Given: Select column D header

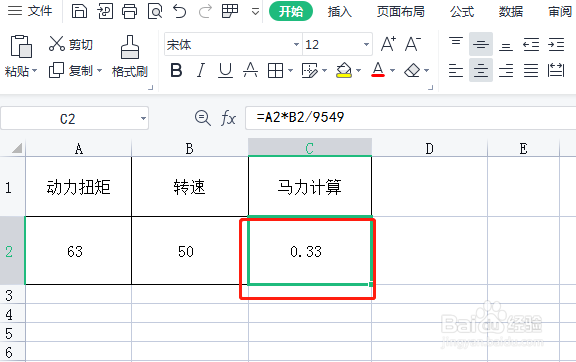Looking at the screenshot, I should point(429,148).
